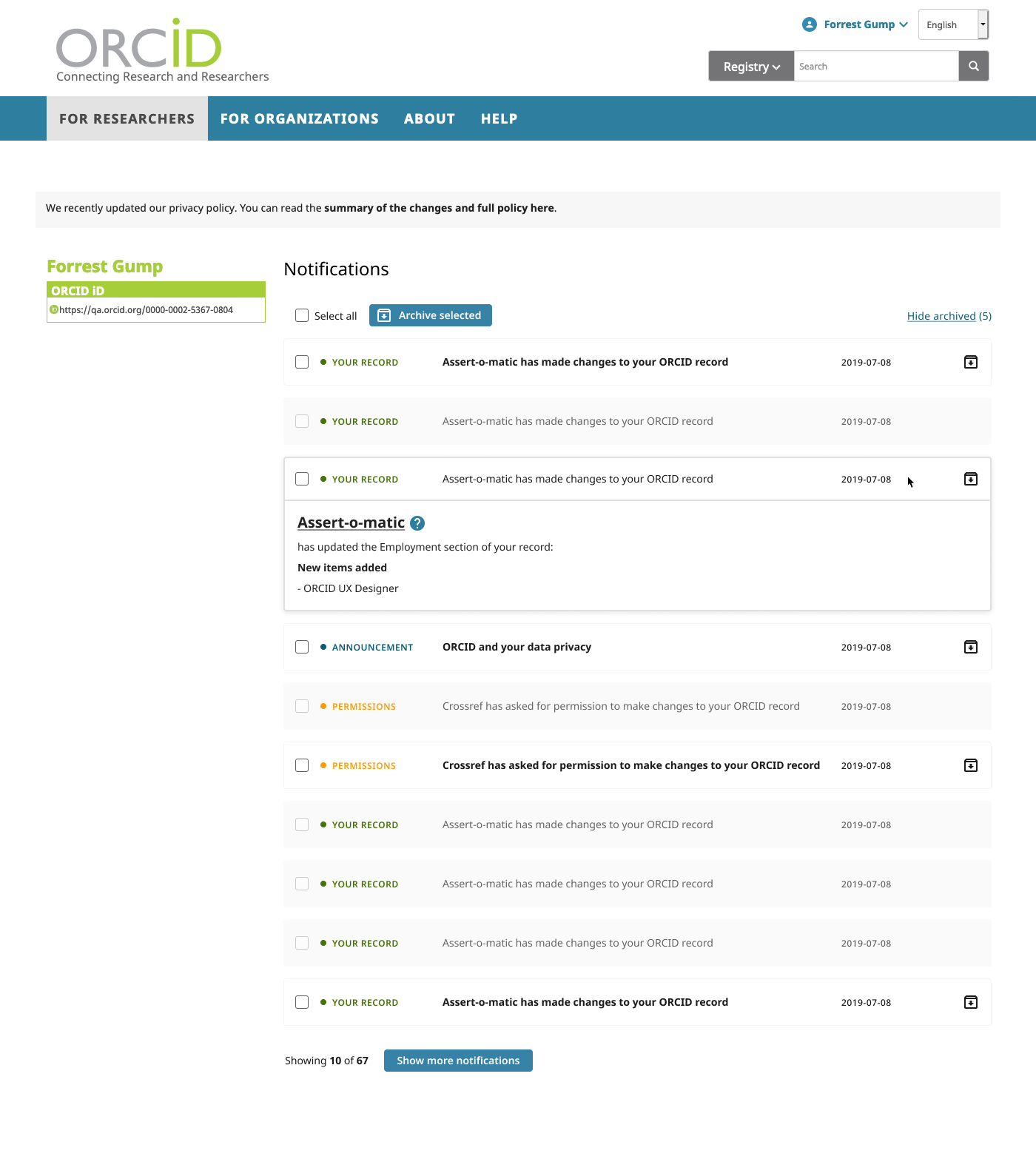This screenshot has height=1159, width=1036.
Task: Archive the bold Crossref permissions notification
Action: tap(971, 765)
